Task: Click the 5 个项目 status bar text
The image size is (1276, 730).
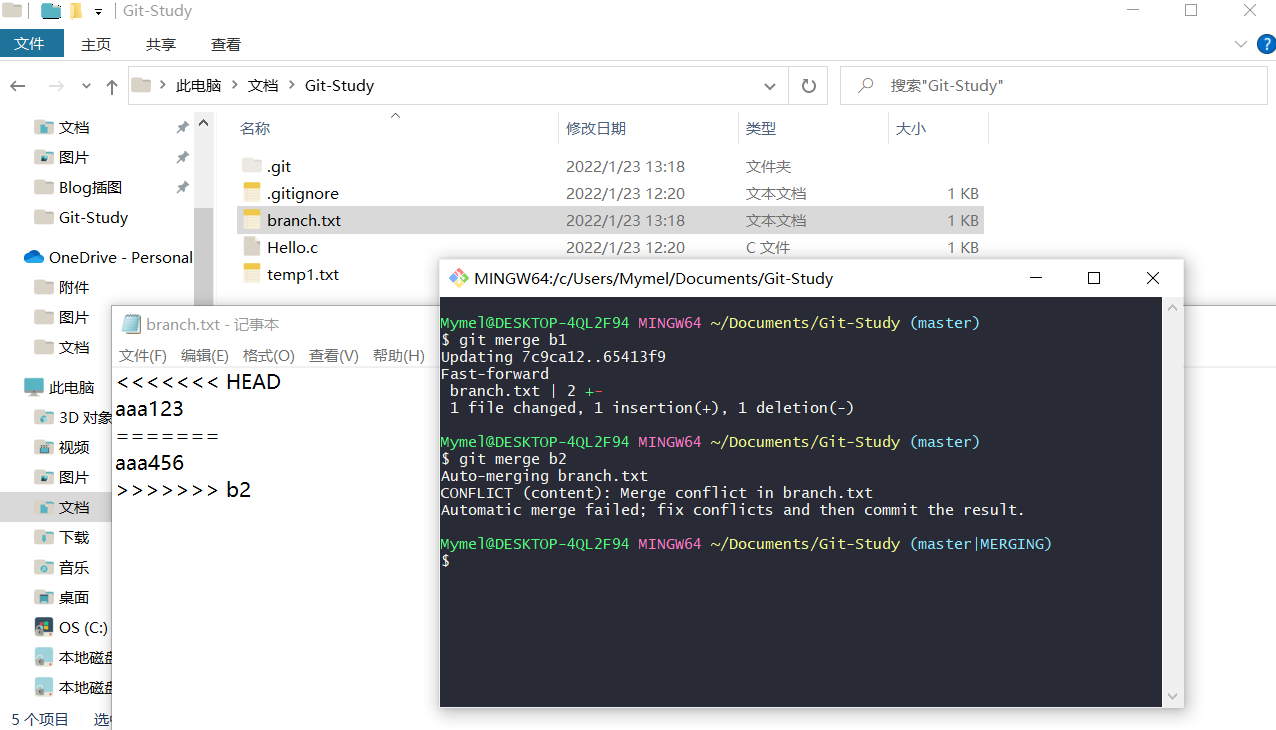Action: pyautogui.click(x=40, y=719)
